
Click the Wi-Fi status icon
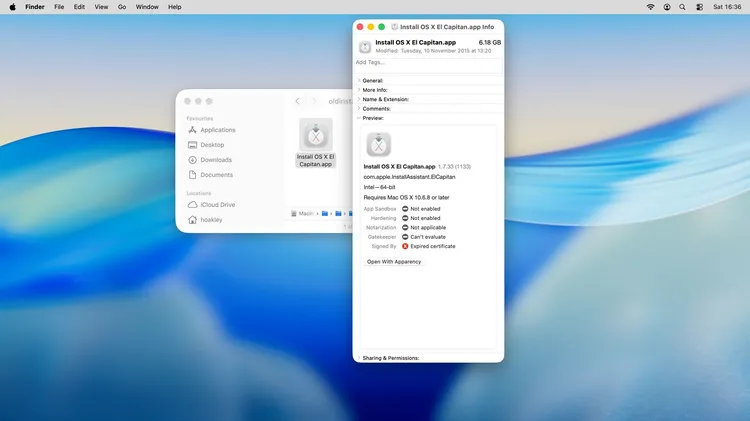tap(651, 7)
